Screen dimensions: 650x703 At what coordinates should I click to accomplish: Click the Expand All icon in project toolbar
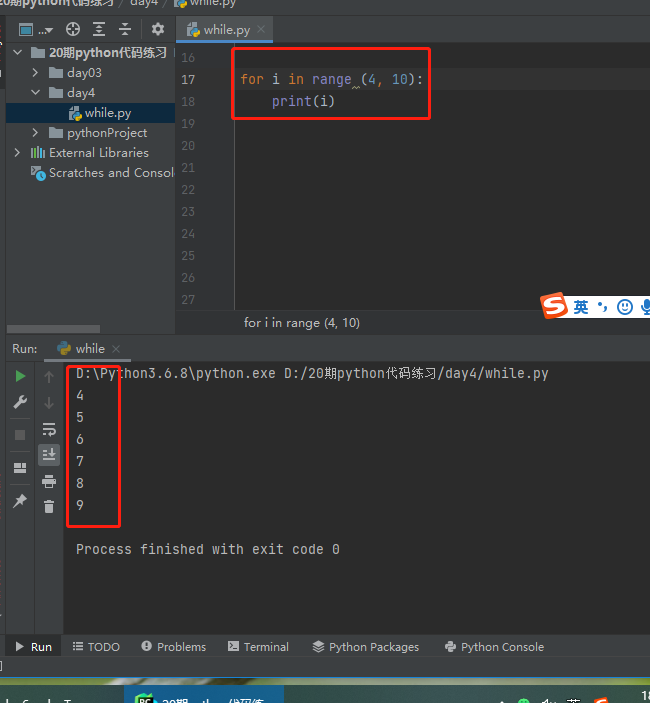click(99, 30)
